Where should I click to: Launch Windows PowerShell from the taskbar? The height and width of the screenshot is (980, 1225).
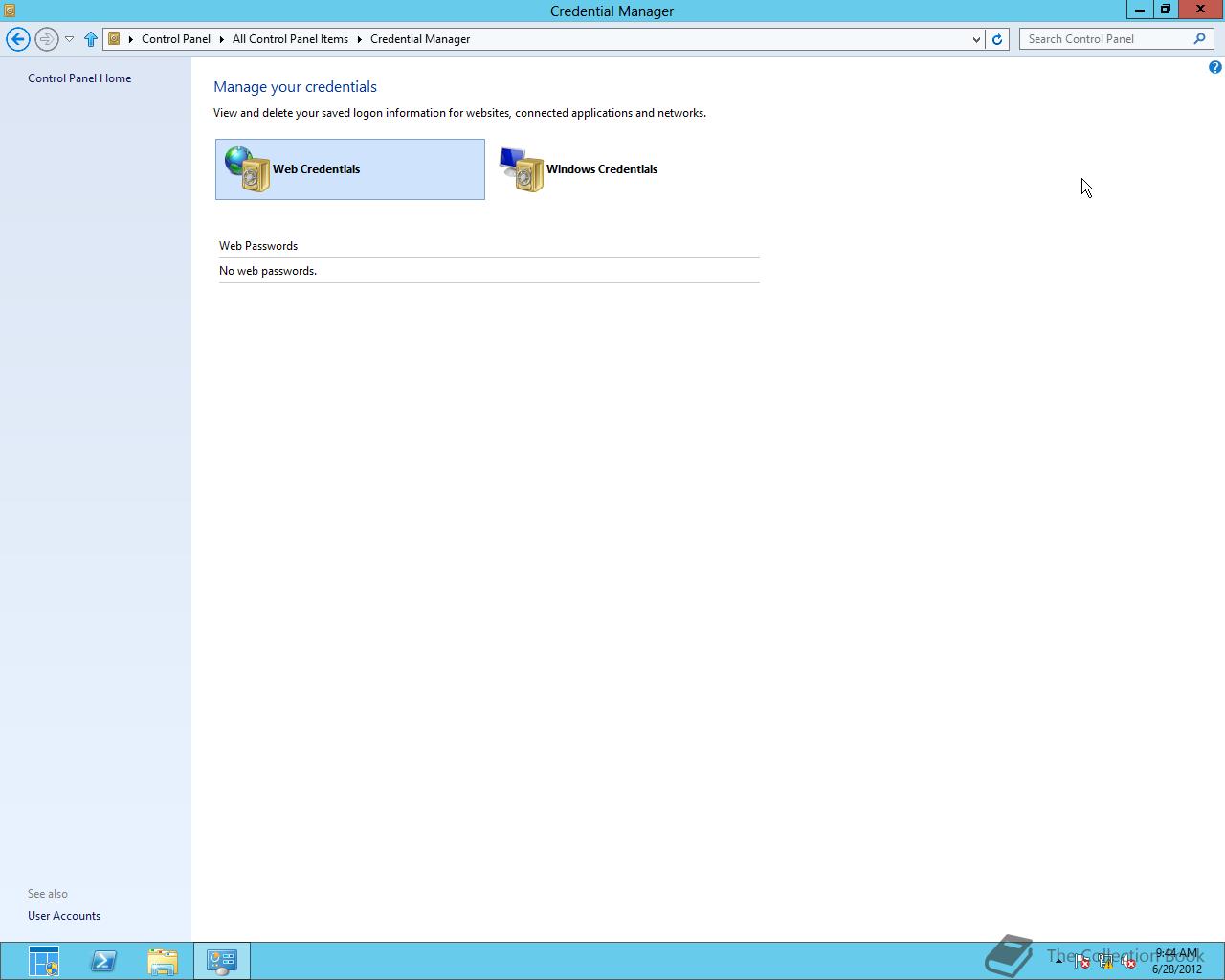[103, 961]
